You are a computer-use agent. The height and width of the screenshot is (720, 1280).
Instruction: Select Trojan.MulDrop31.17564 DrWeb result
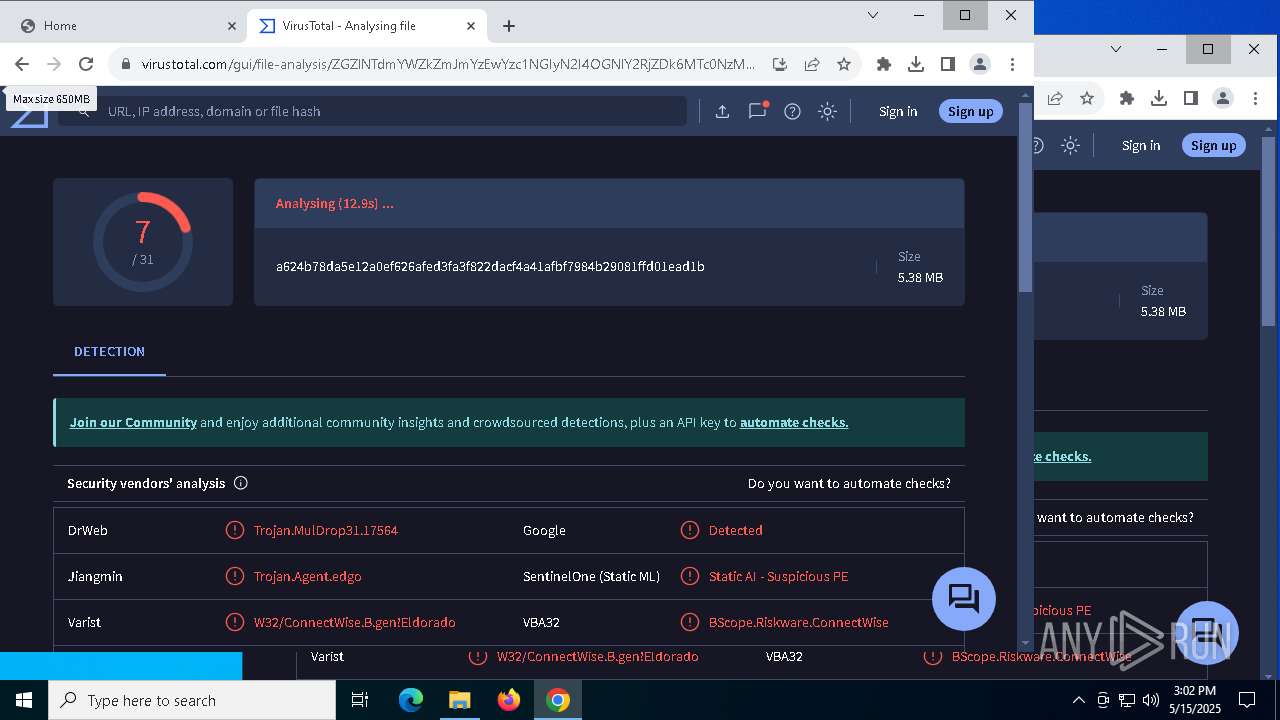pyautogui.click(x=326, y=530)
